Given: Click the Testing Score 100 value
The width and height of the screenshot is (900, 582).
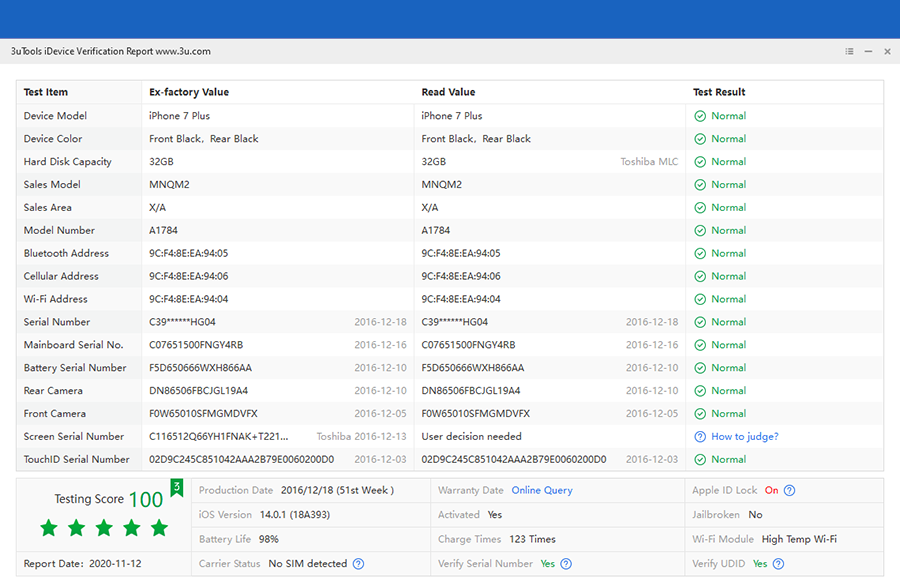Looking at the screenshot, I should (x=146, y=500).
